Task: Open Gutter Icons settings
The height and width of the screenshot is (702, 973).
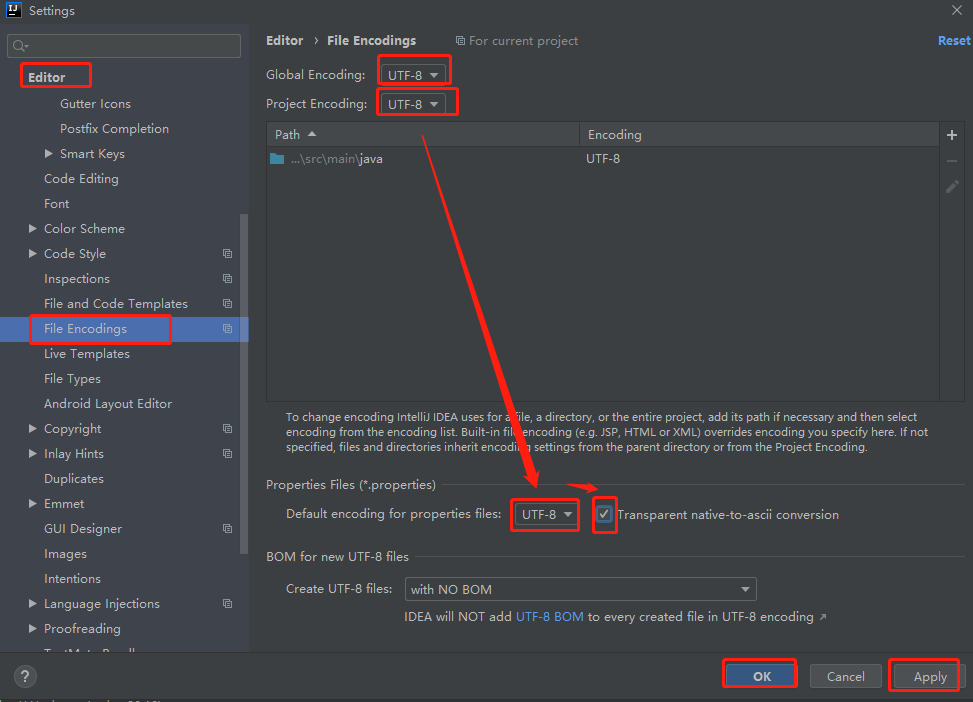Action: pyautogui.click(x=96, y=104)
